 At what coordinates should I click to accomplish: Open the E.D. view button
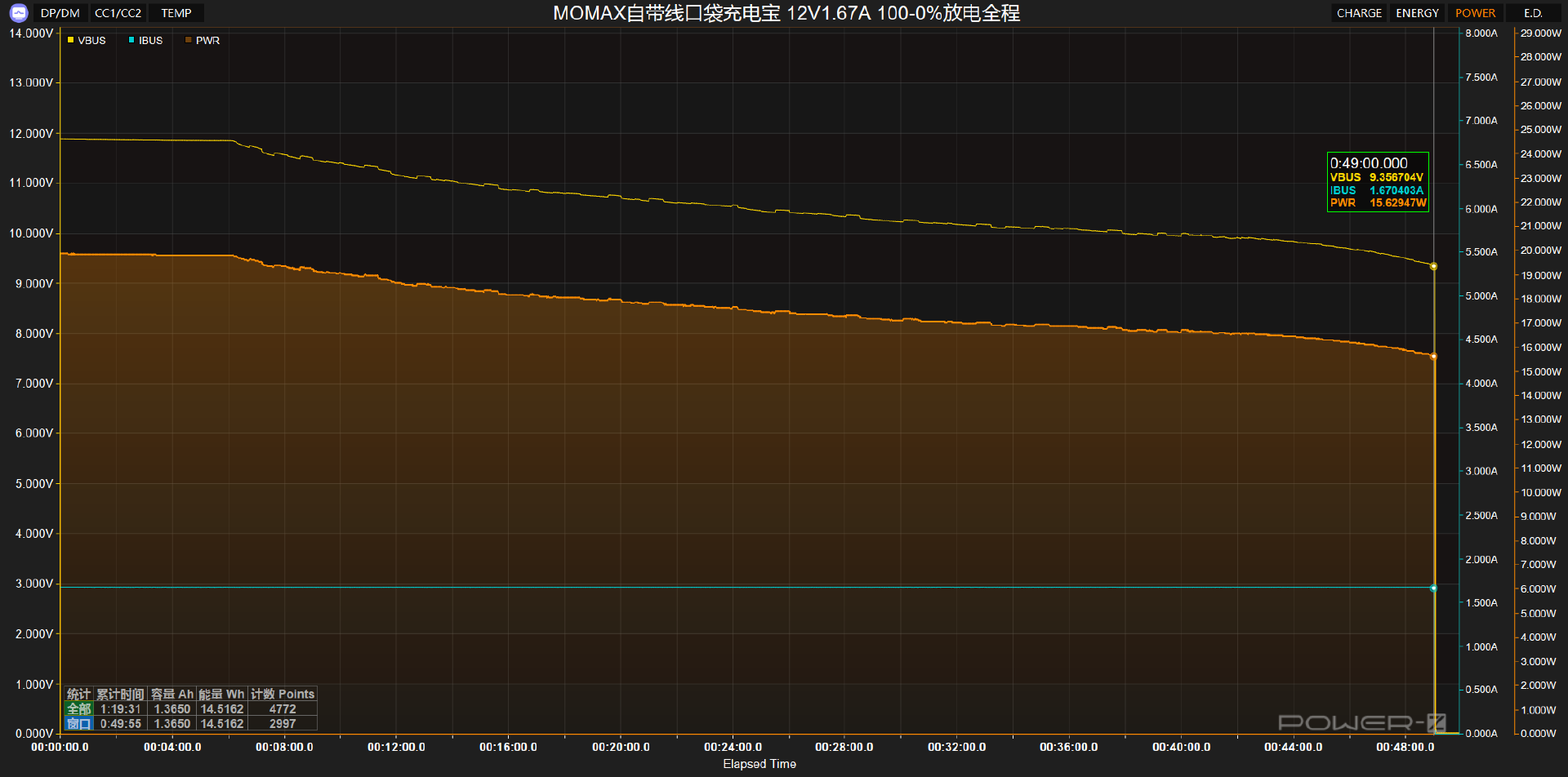pos(1533,13)
